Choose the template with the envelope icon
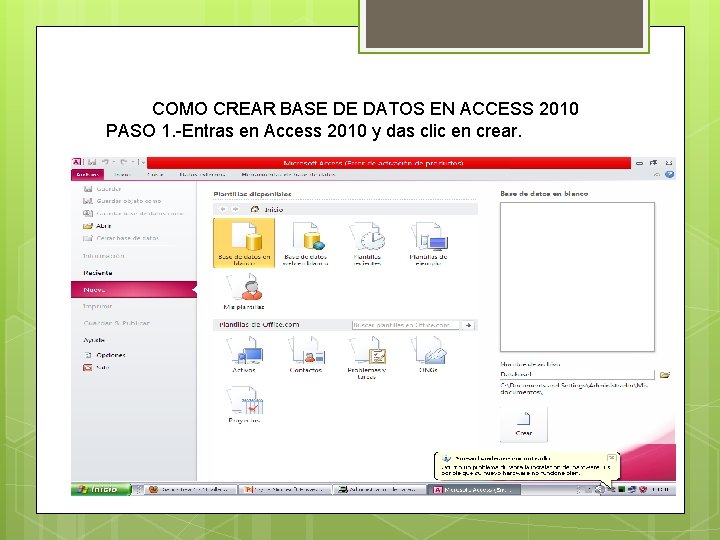720x540 pixels. click(428, 354)
